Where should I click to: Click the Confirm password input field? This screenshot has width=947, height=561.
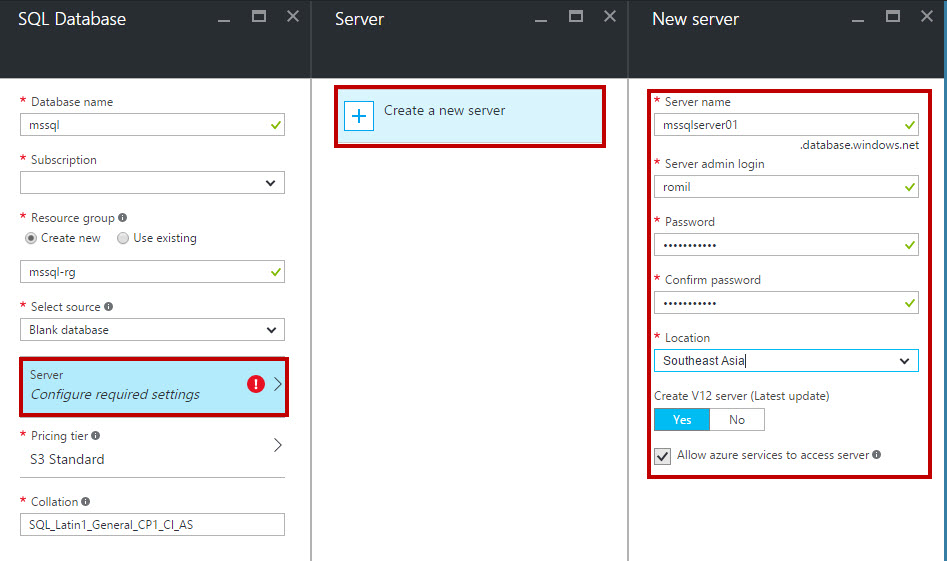[786, 303]
